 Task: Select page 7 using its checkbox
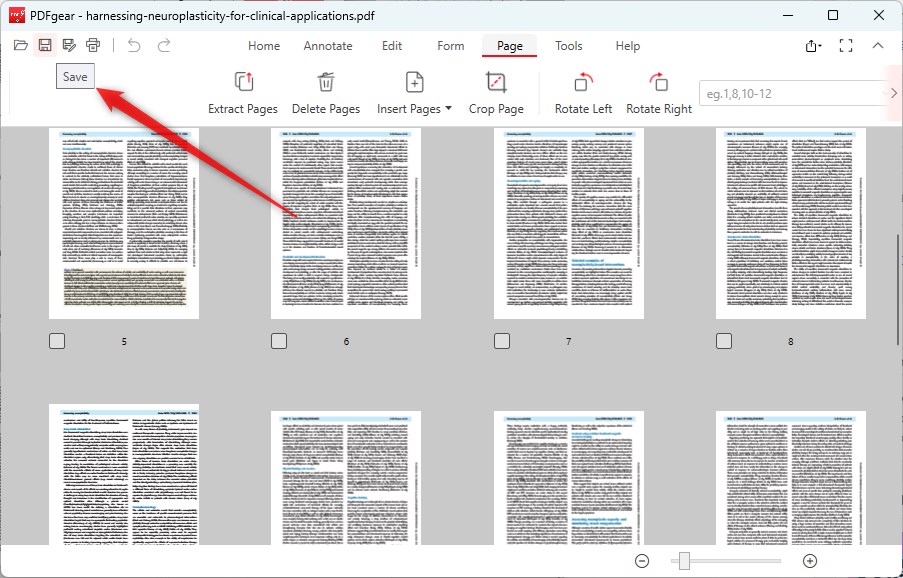pyautogui.click(x=501, y=341)
